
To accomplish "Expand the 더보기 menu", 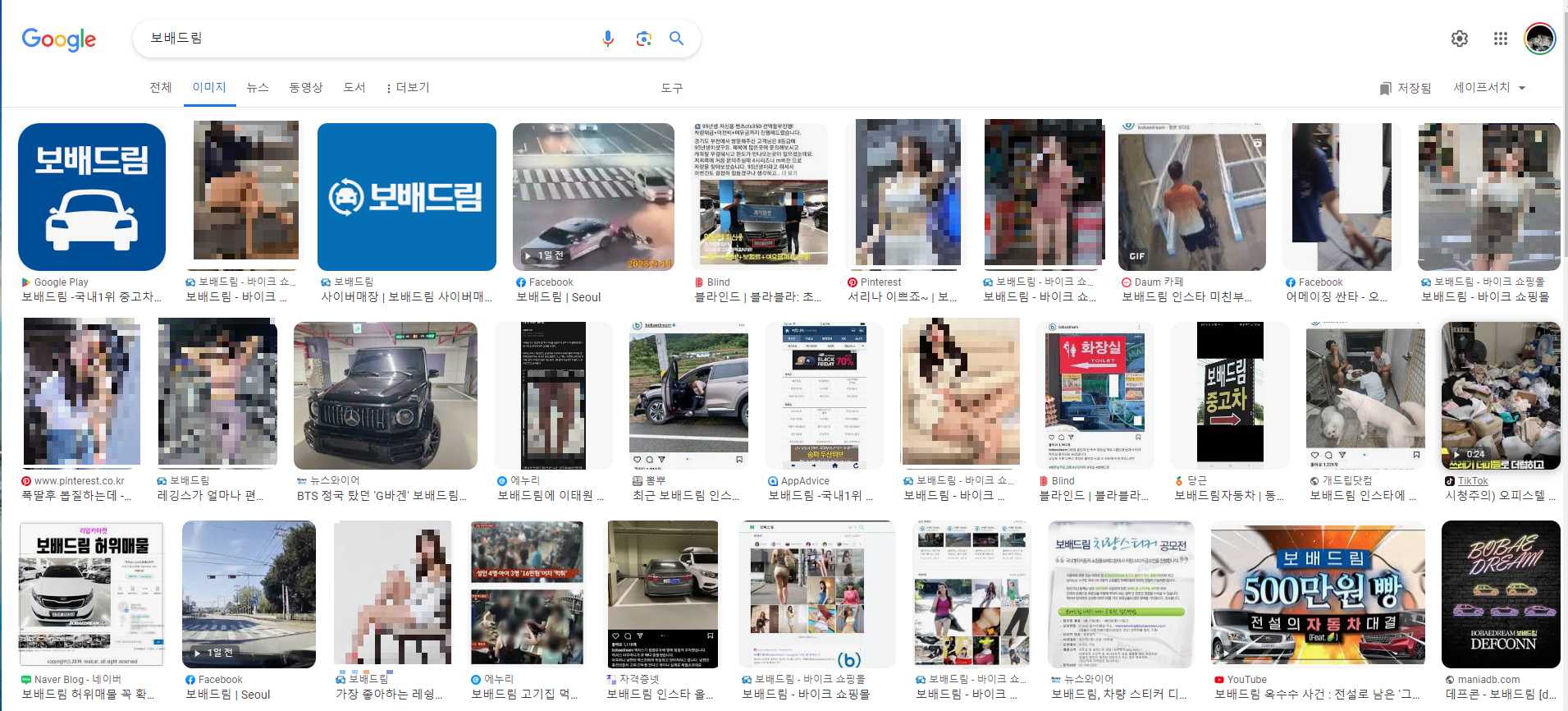I will click(408, 87).
